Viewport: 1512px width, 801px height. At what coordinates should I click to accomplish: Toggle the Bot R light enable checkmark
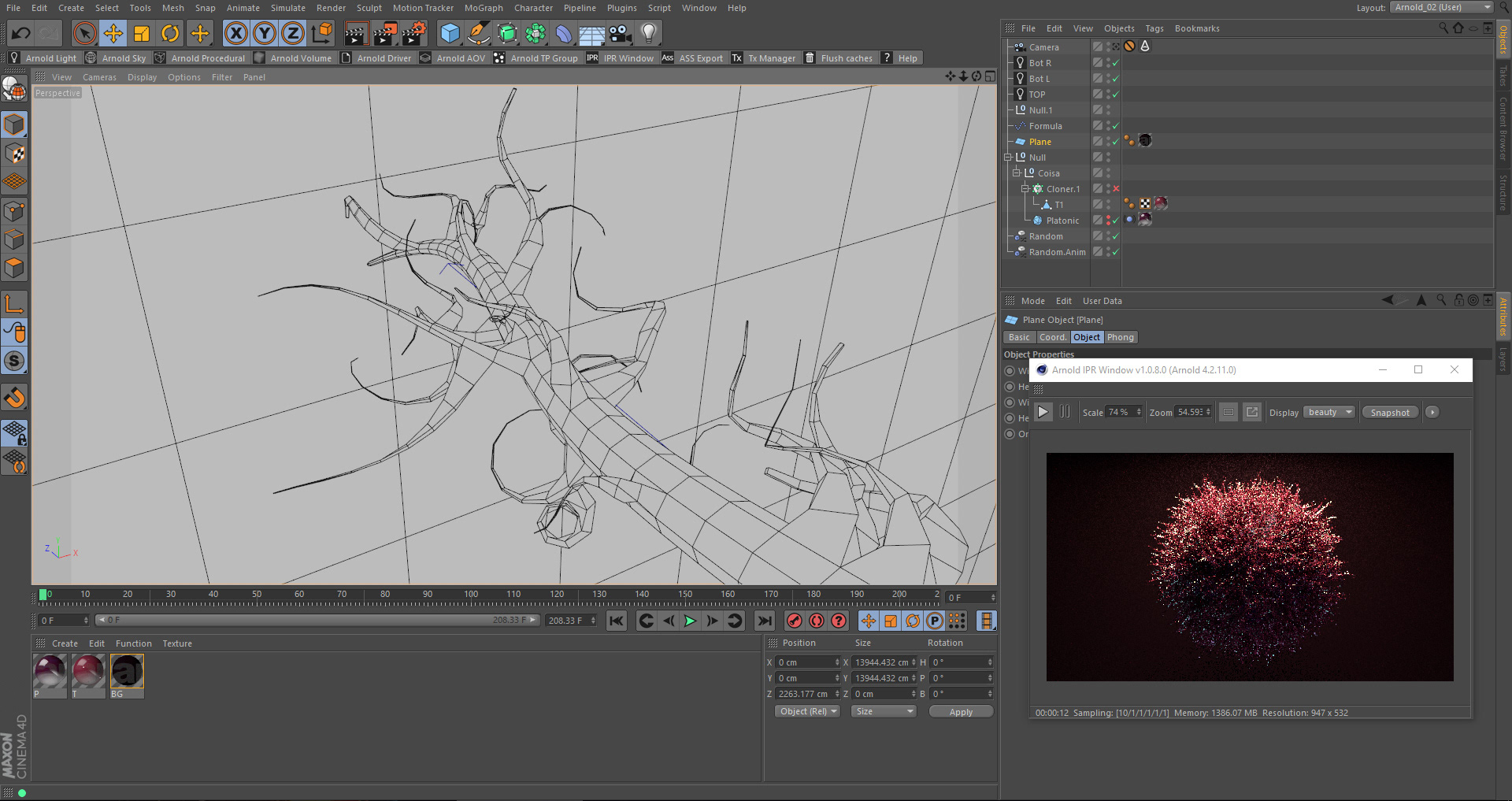pyautogui.click(x=1115, y=63)
